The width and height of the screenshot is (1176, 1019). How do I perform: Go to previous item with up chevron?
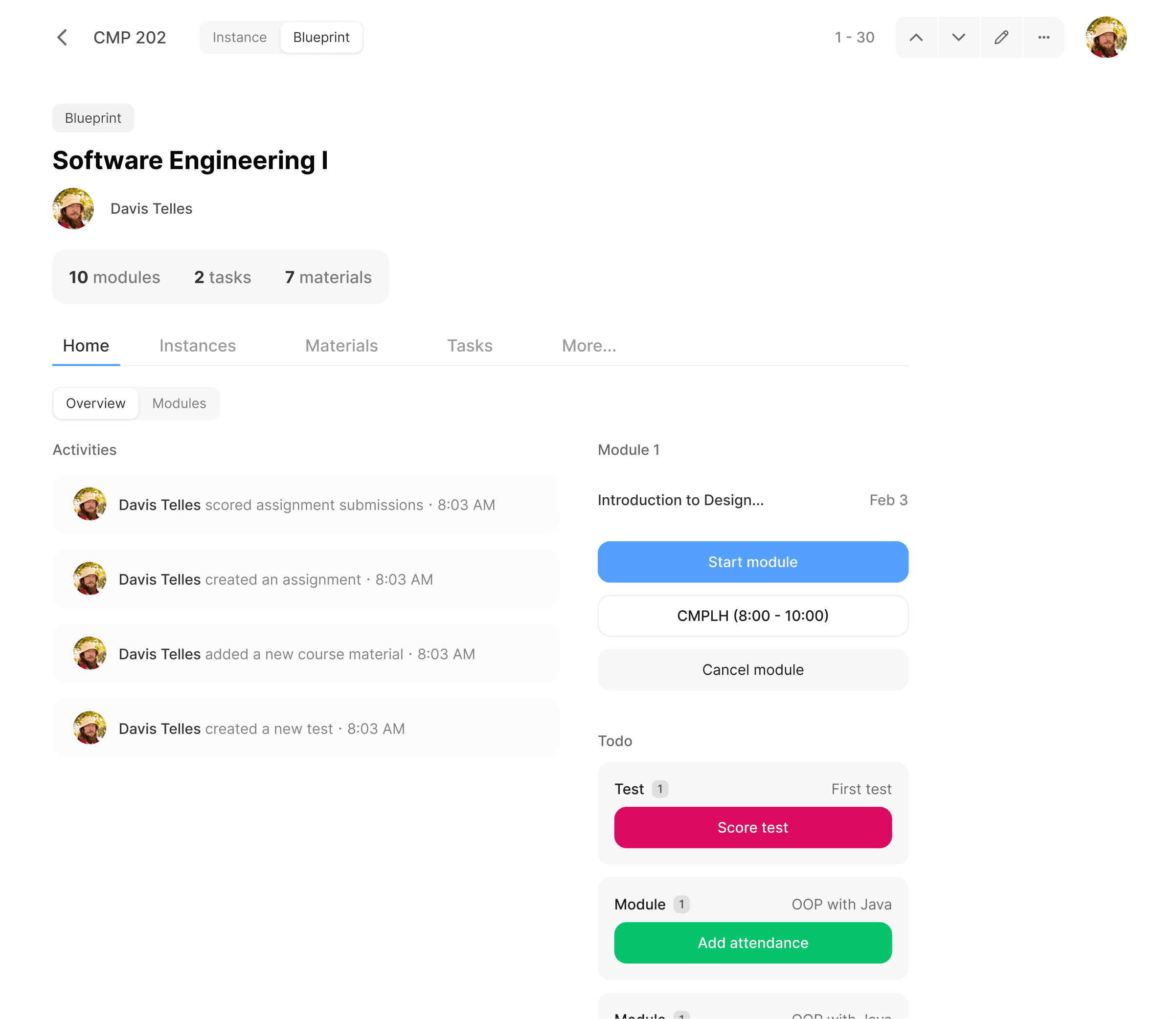click(916, 38)
